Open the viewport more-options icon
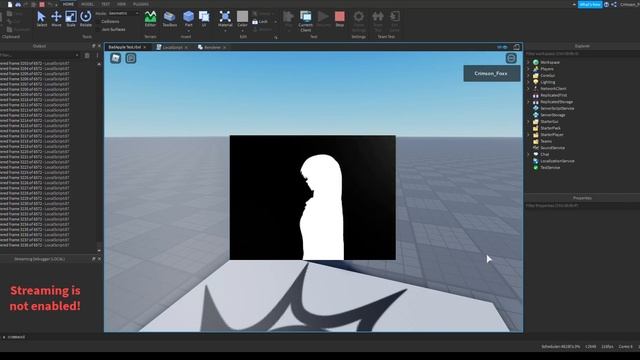Image resolution: width=640 pixels, height=360 pixels. (511, 58)
